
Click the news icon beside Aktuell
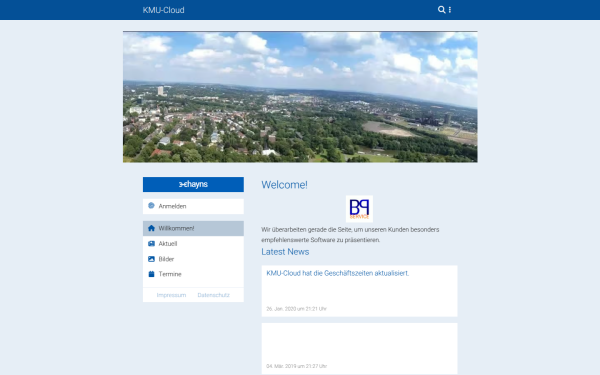[151, 243]
